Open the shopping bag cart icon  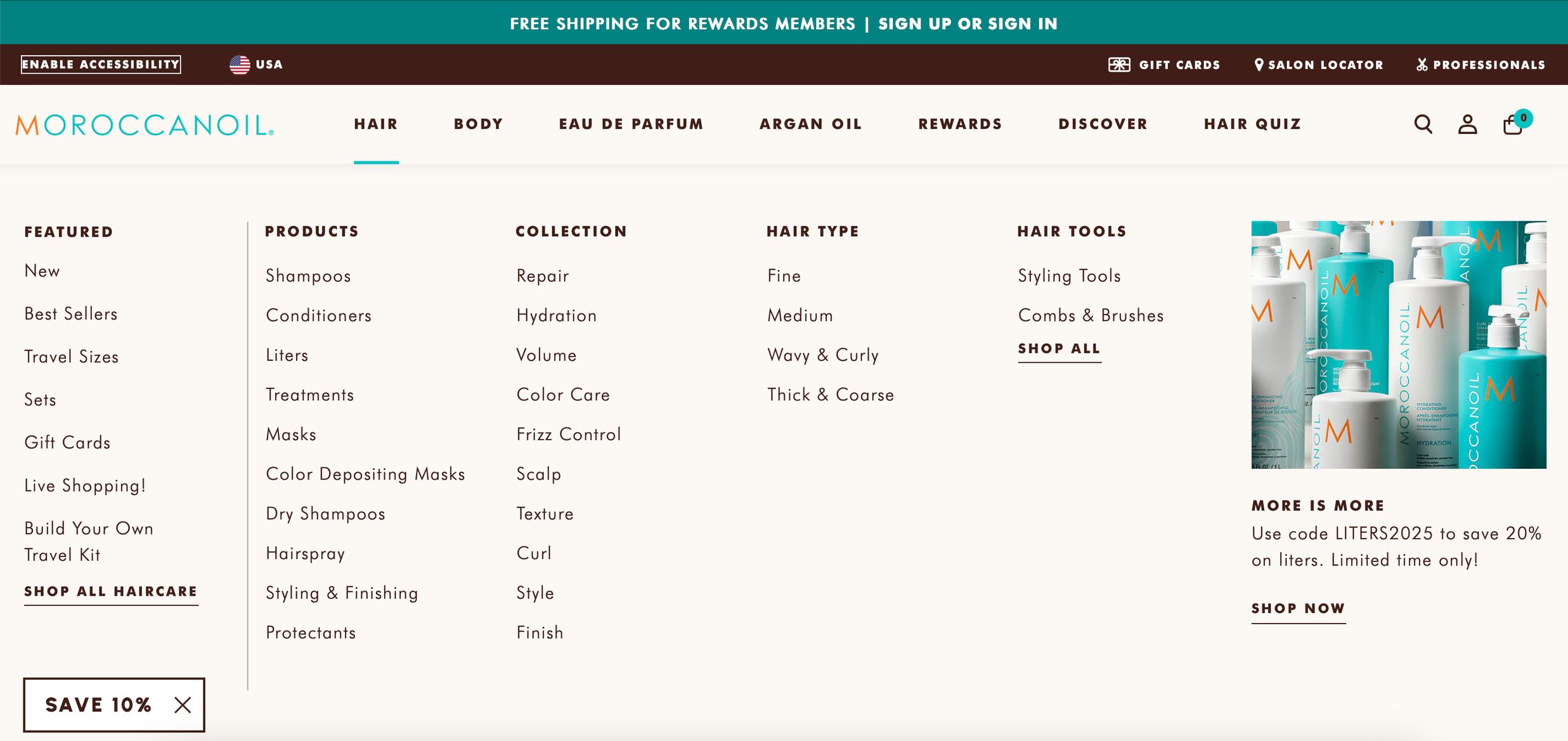[1513, 124]
